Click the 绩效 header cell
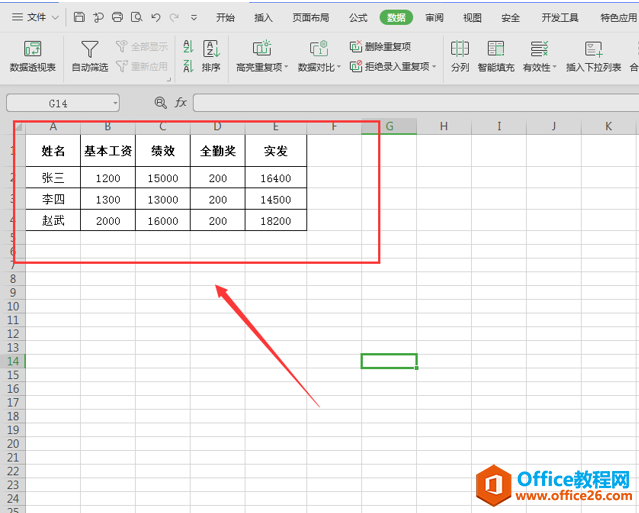 coord(163,151)
